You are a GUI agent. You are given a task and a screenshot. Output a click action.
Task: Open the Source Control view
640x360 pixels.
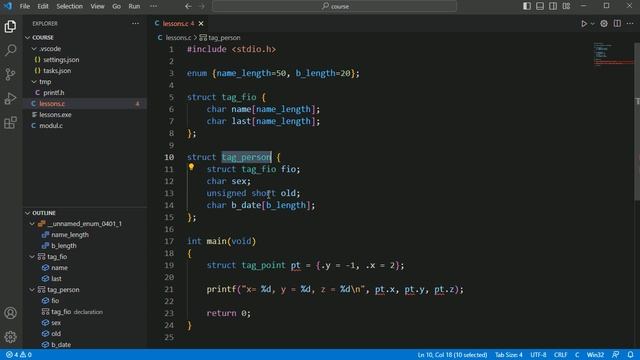coord(10,74)
